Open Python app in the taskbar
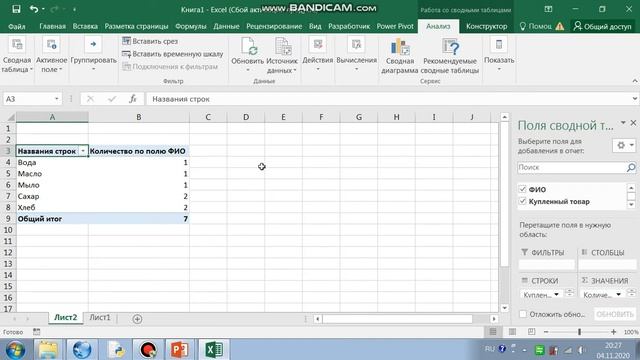This screenshot has height=360, width=640. 116,350
